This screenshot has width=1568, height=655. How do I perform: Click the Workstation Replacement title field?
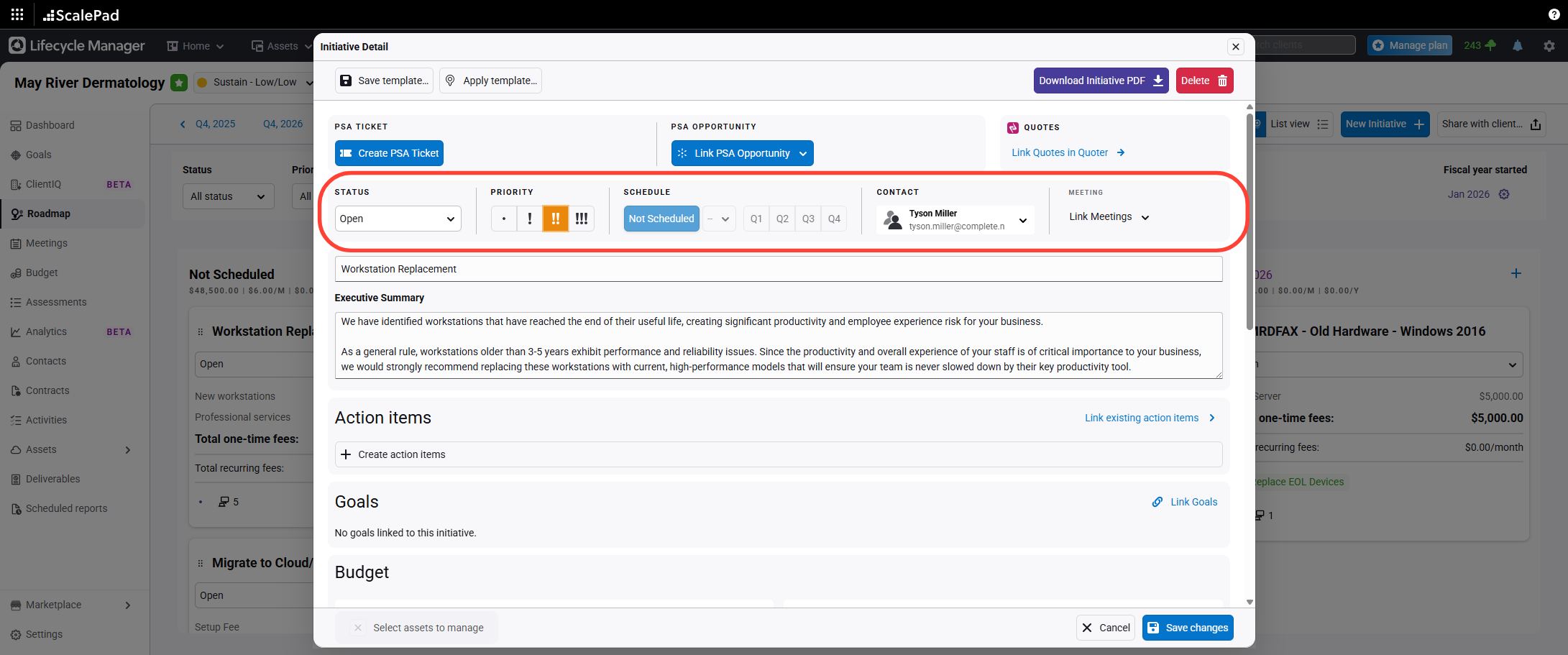(x=778, y=269)
